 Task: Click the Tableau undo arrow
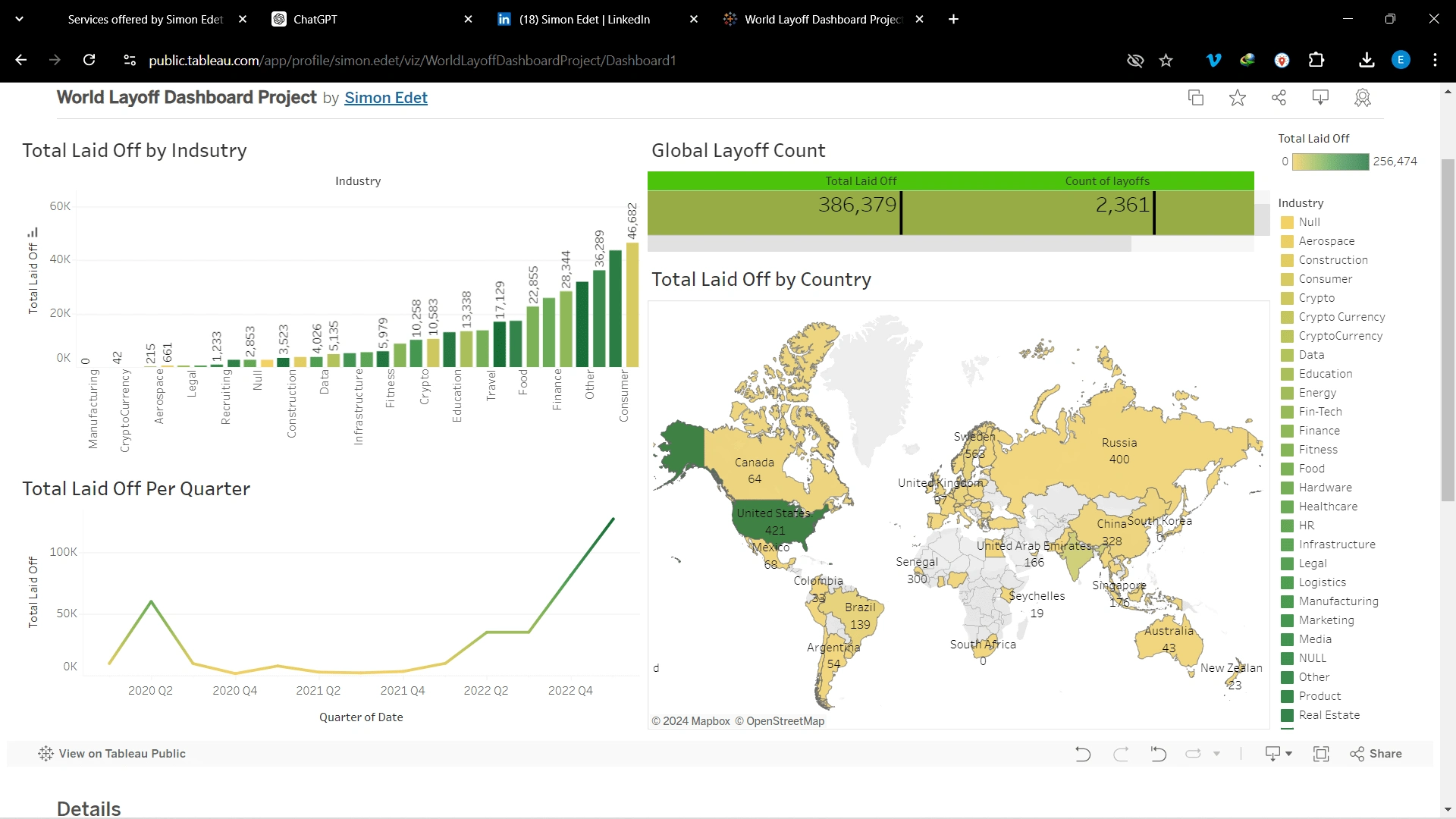click(x=1083, y=754)
